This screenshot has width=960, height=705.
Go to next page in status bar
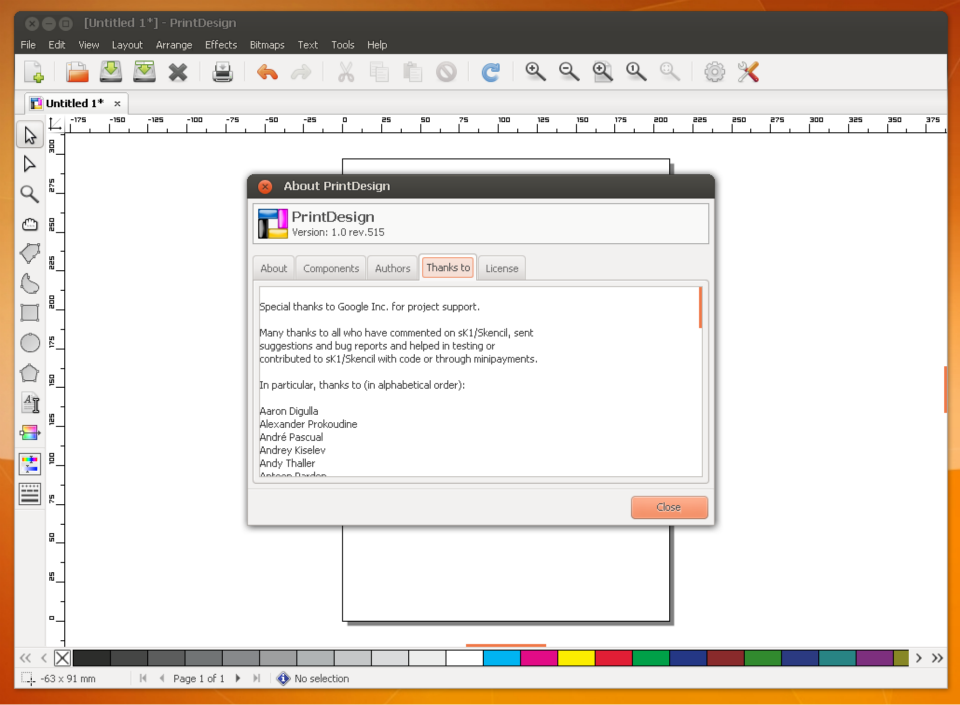point(238,678)
